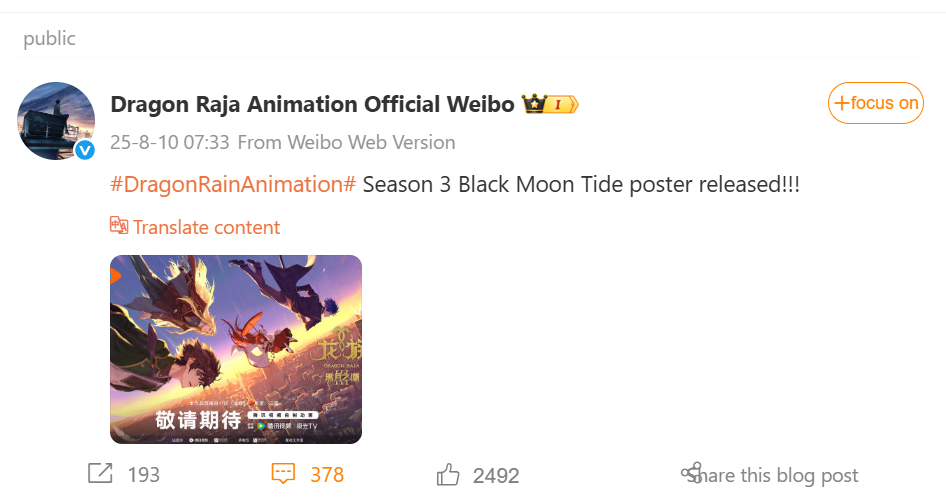Click the repost arrow icon
Screen dimensions: 946x503
point(100,474)
